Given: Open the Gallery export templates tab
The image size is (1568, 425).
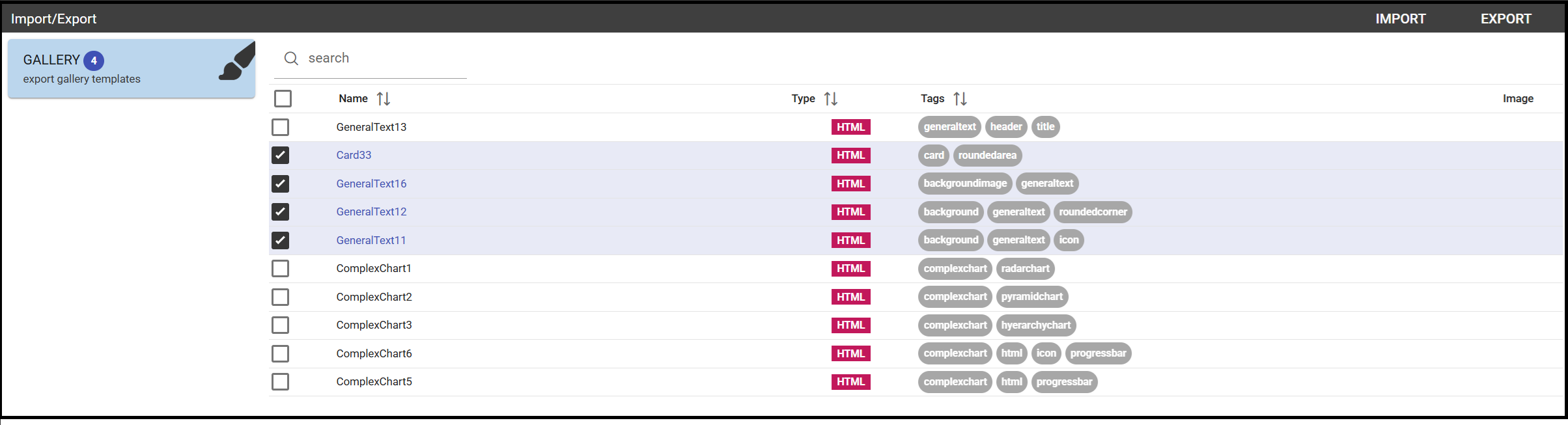Looking at the screenshot, I should coord(132,68).
